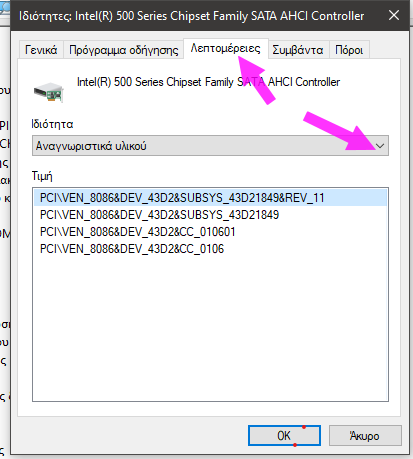Cancel with the Άκυρο button
The height and width of the screenshot is (459, 413).
tap(365, 435)
